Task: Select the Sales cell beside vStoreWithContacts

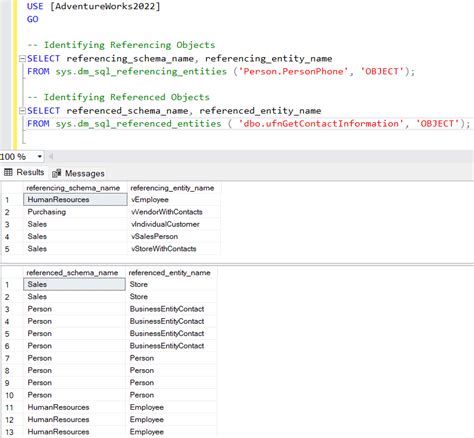Action: tap(75, 249)
